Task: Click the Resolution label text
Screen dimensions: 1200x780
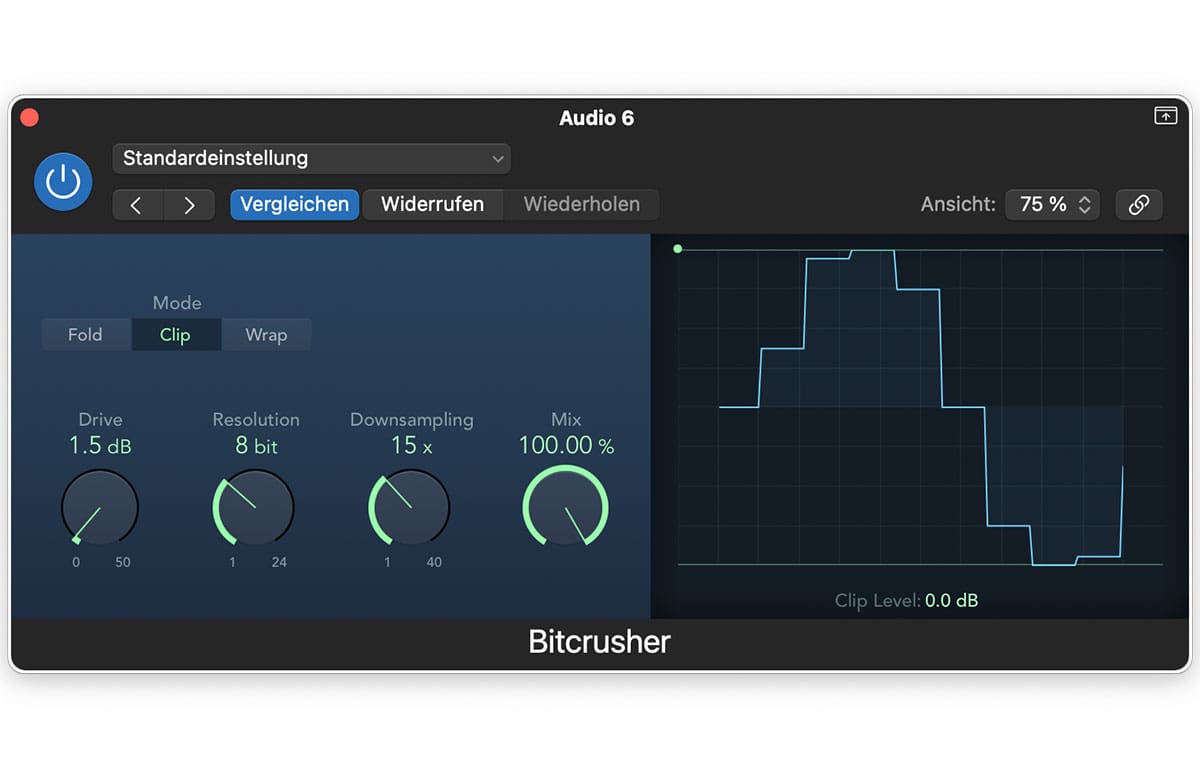Action: [x=256, y=420]
